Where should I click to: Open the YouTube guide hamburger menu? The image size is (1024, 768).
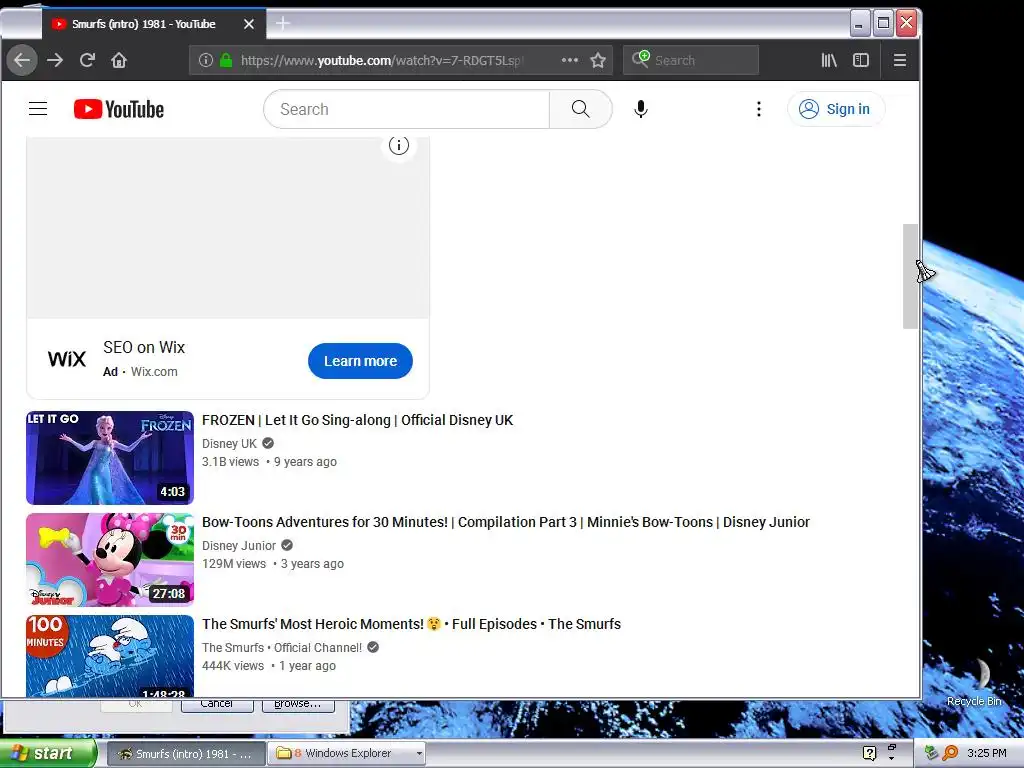[x=38, y=109]
